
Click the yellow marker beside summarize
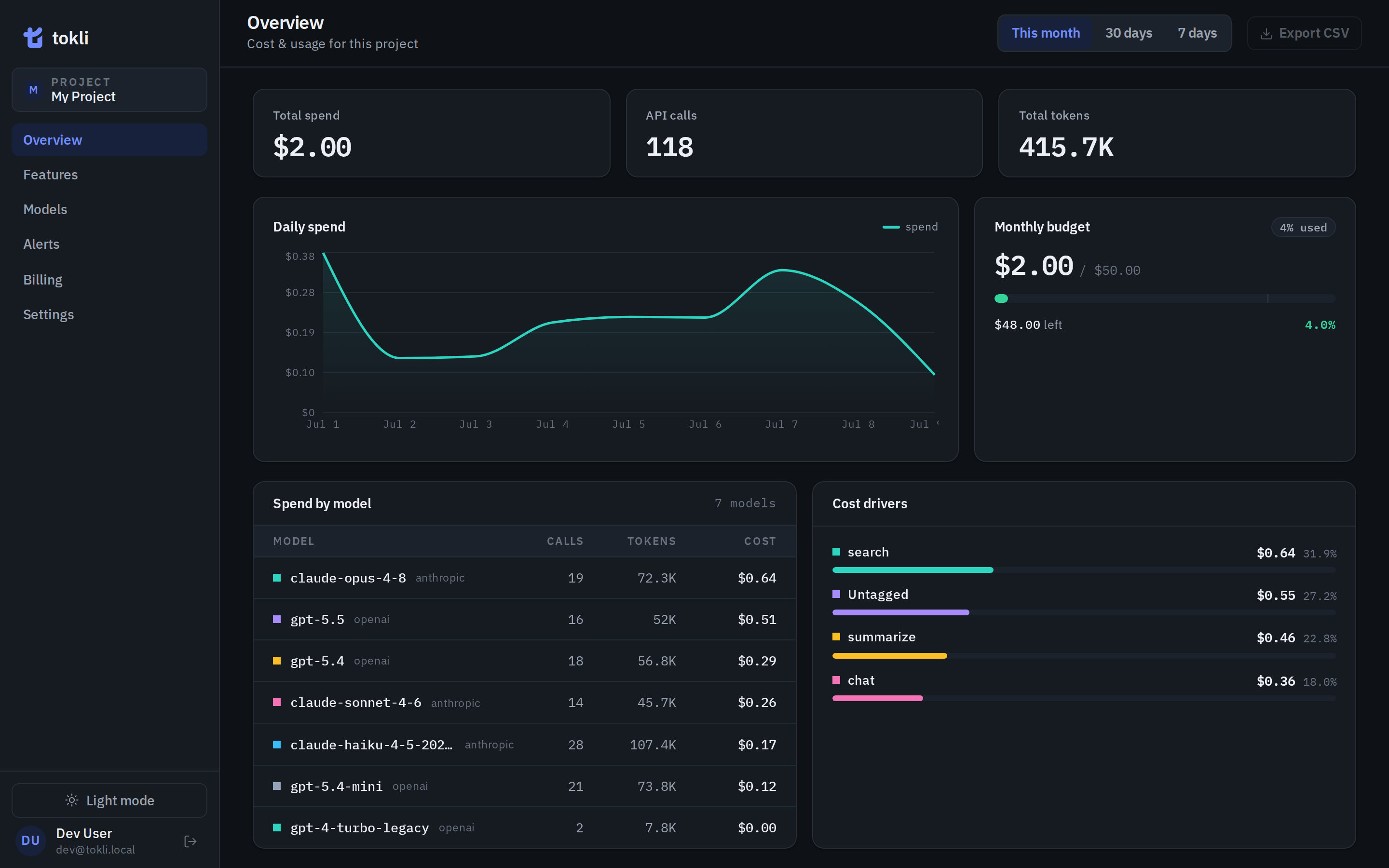[x=836, y=637]
